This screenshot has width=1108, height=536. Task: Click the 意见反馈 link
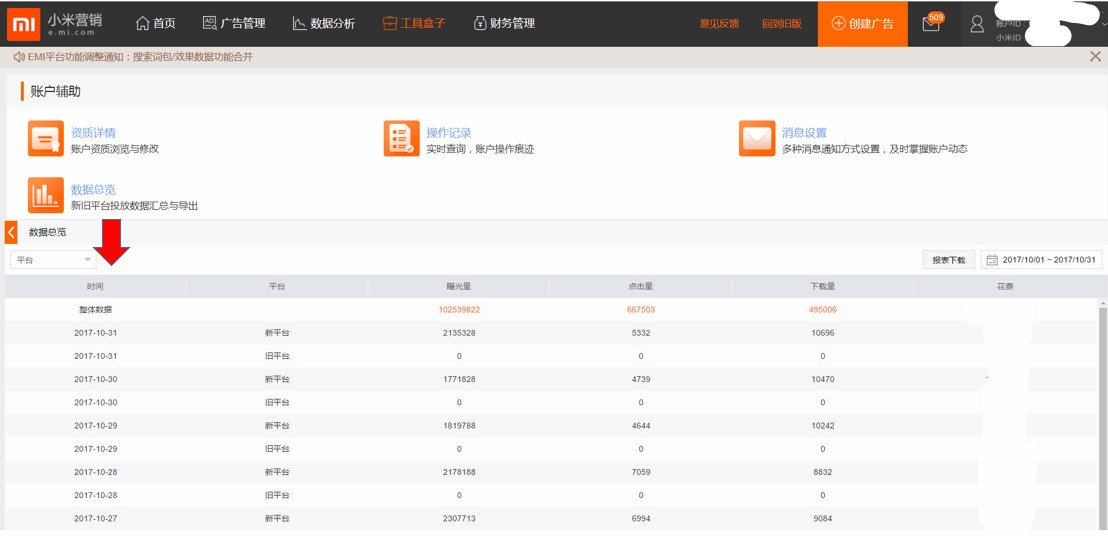click(x=719, y=24)
